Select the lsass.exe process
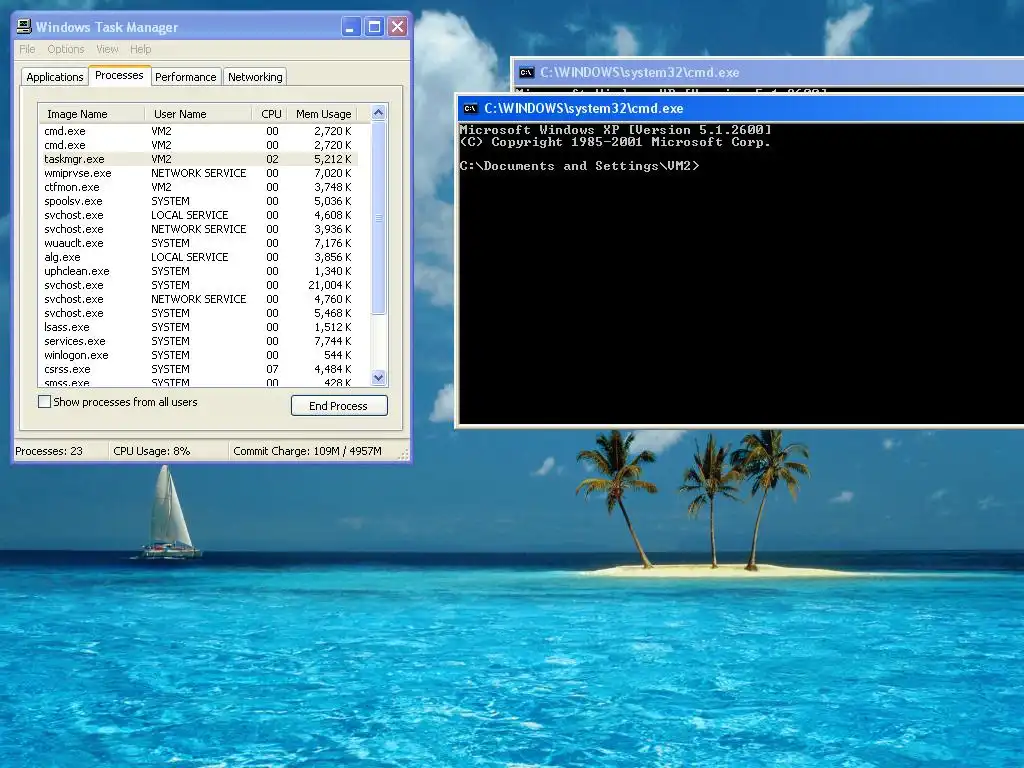Viewport: 1024px width, 768px height. click(199, 327)
